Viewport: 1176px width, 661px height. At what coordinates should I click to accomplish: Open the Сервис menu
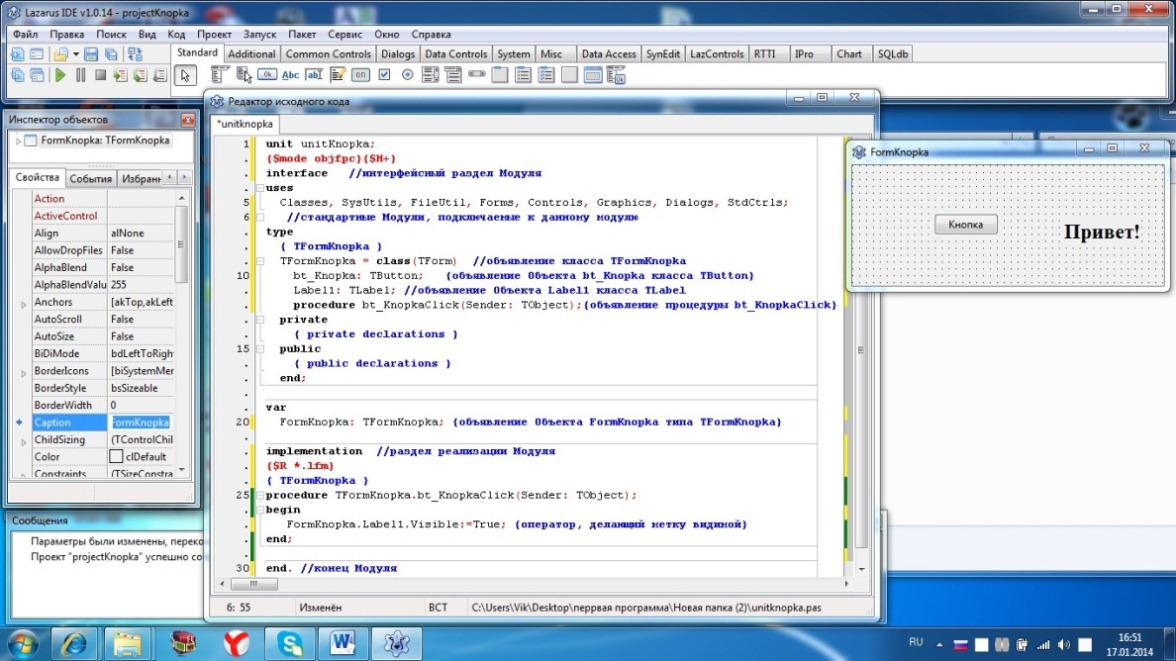point(345,34)
